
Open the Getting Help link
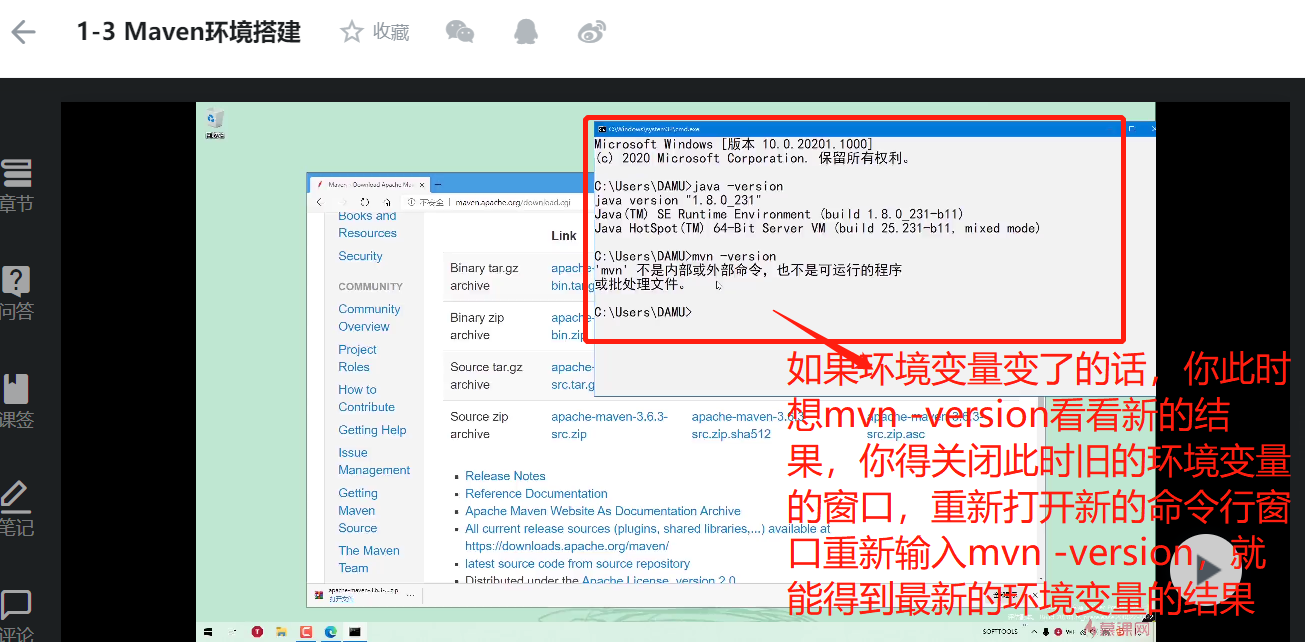(372, 430)
